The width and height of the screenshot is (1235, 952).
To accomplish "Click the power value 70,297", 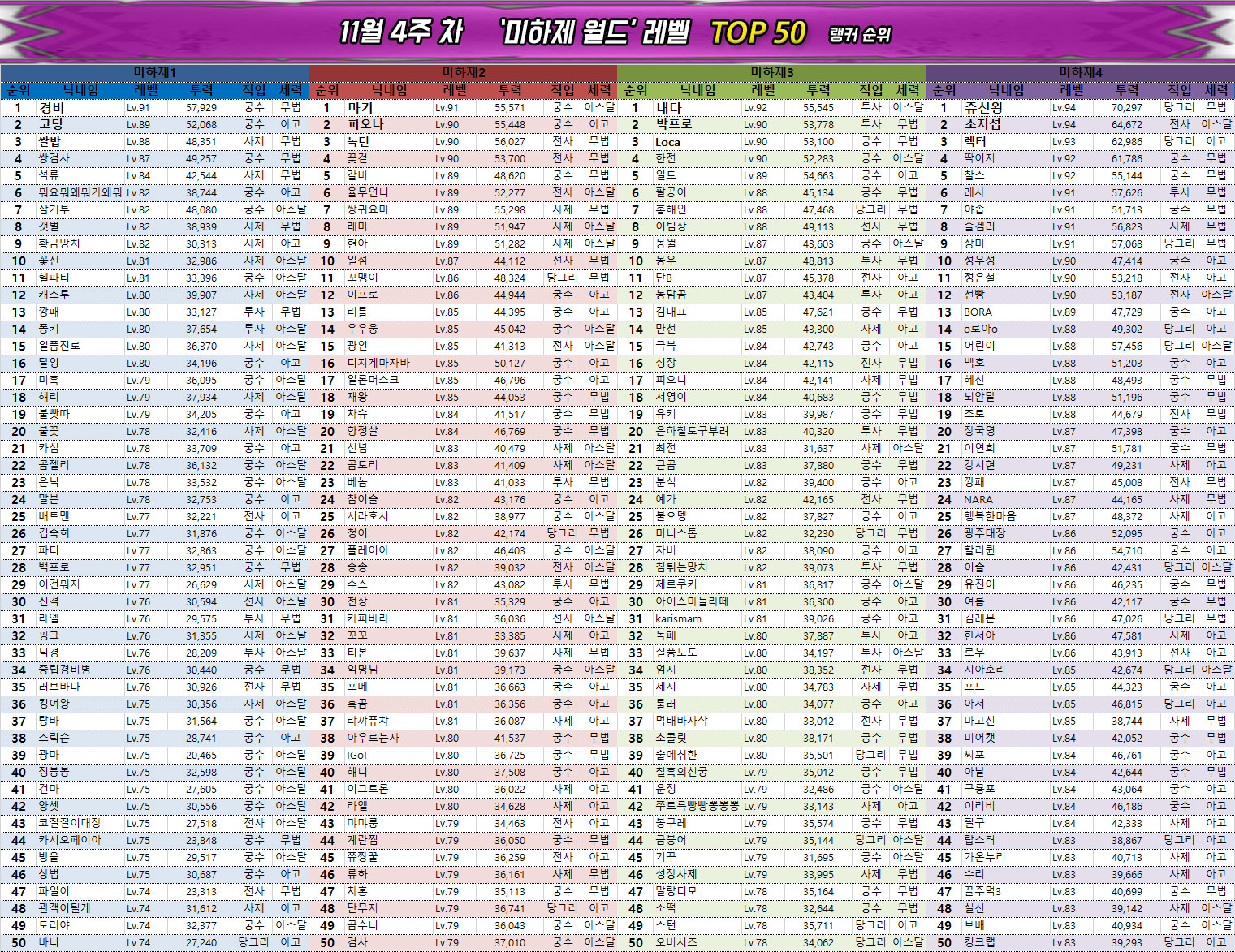I will click(1126, 107).
